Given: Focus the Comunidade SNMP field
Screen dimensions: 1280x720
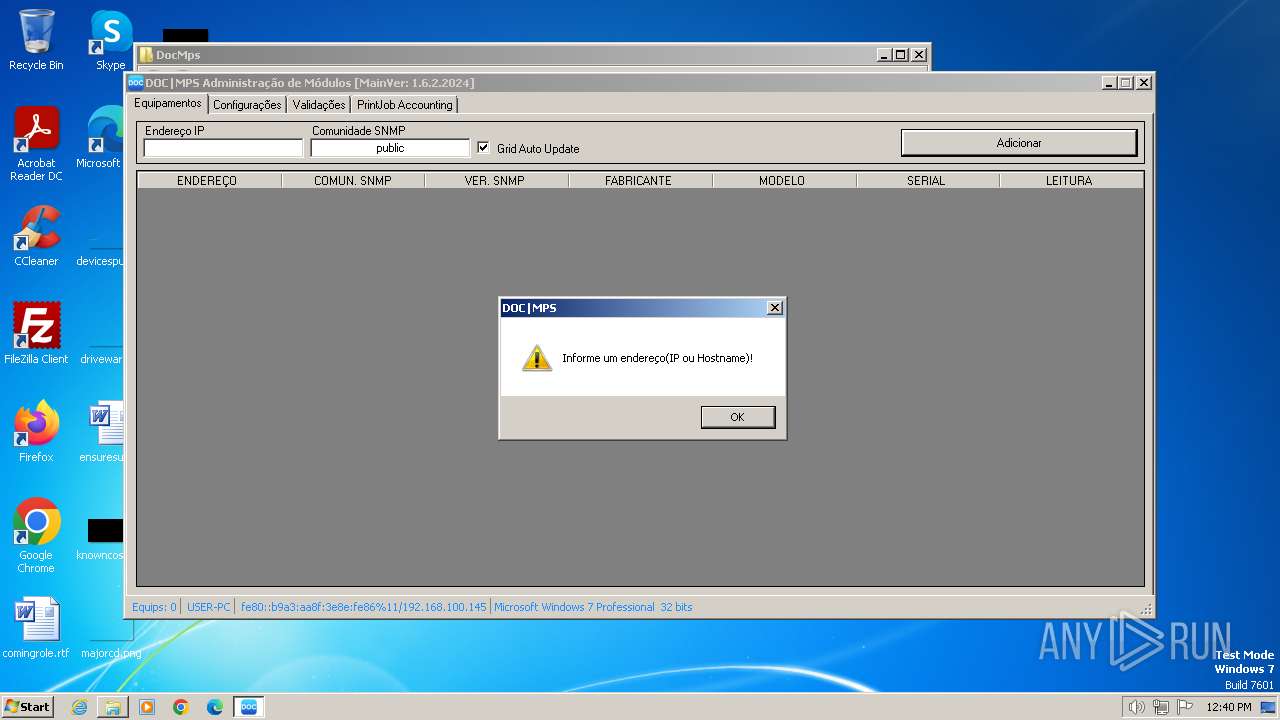Looking at the screenshot, I should (390, 148).
